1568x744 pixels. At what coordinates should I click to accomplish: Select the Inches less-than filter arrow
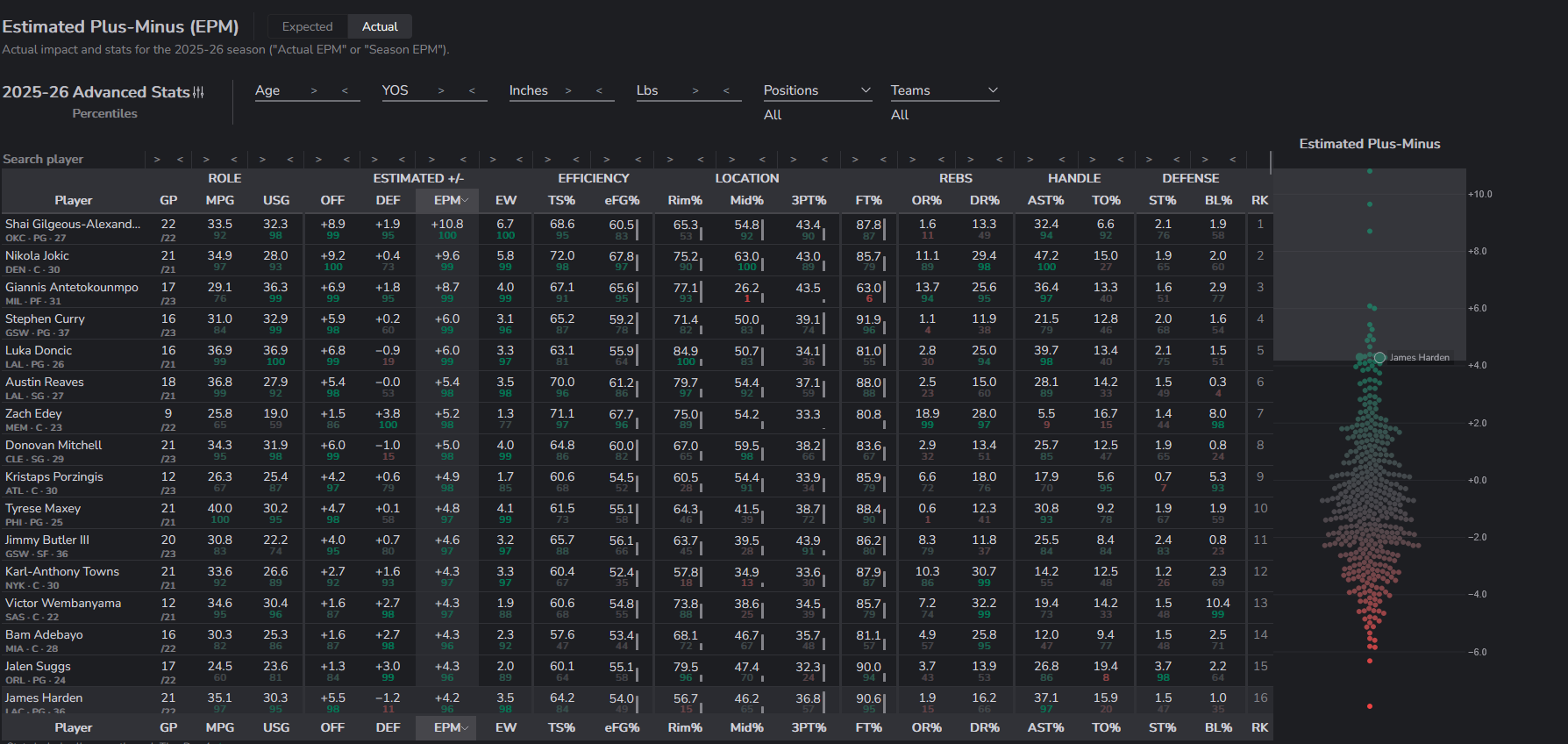(599, 90)
